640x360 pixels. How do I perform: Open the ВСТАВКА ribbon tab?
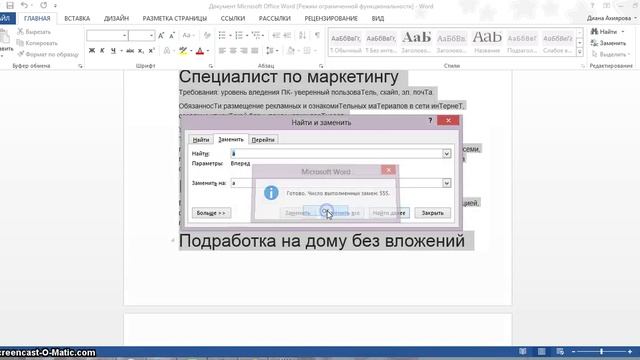[77, 18]
